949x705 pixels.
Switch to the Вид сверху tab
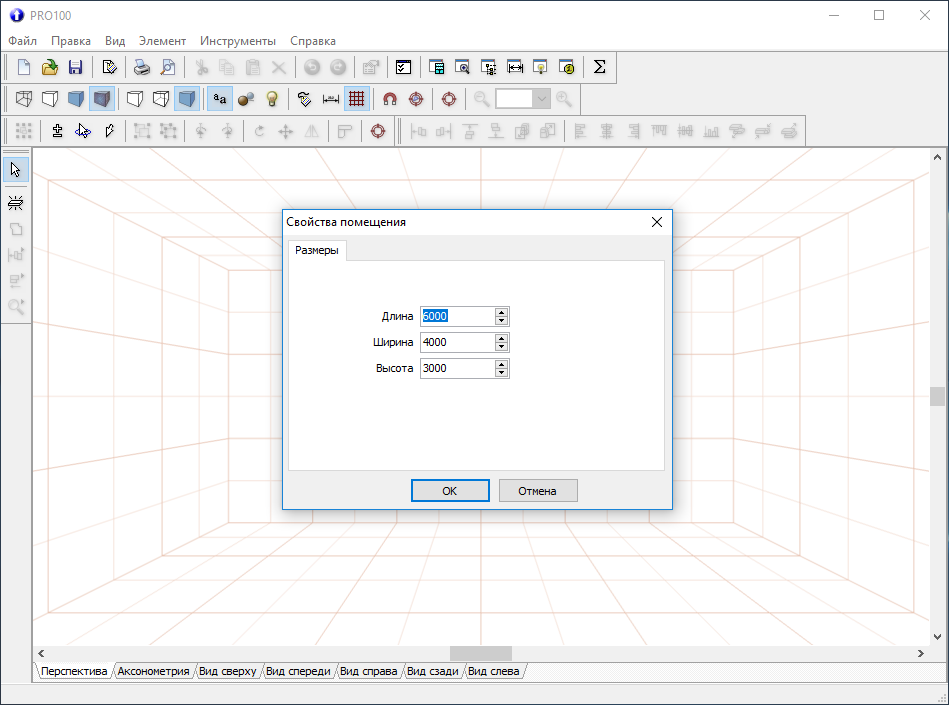pyautogui.click(x=228, y=671)
